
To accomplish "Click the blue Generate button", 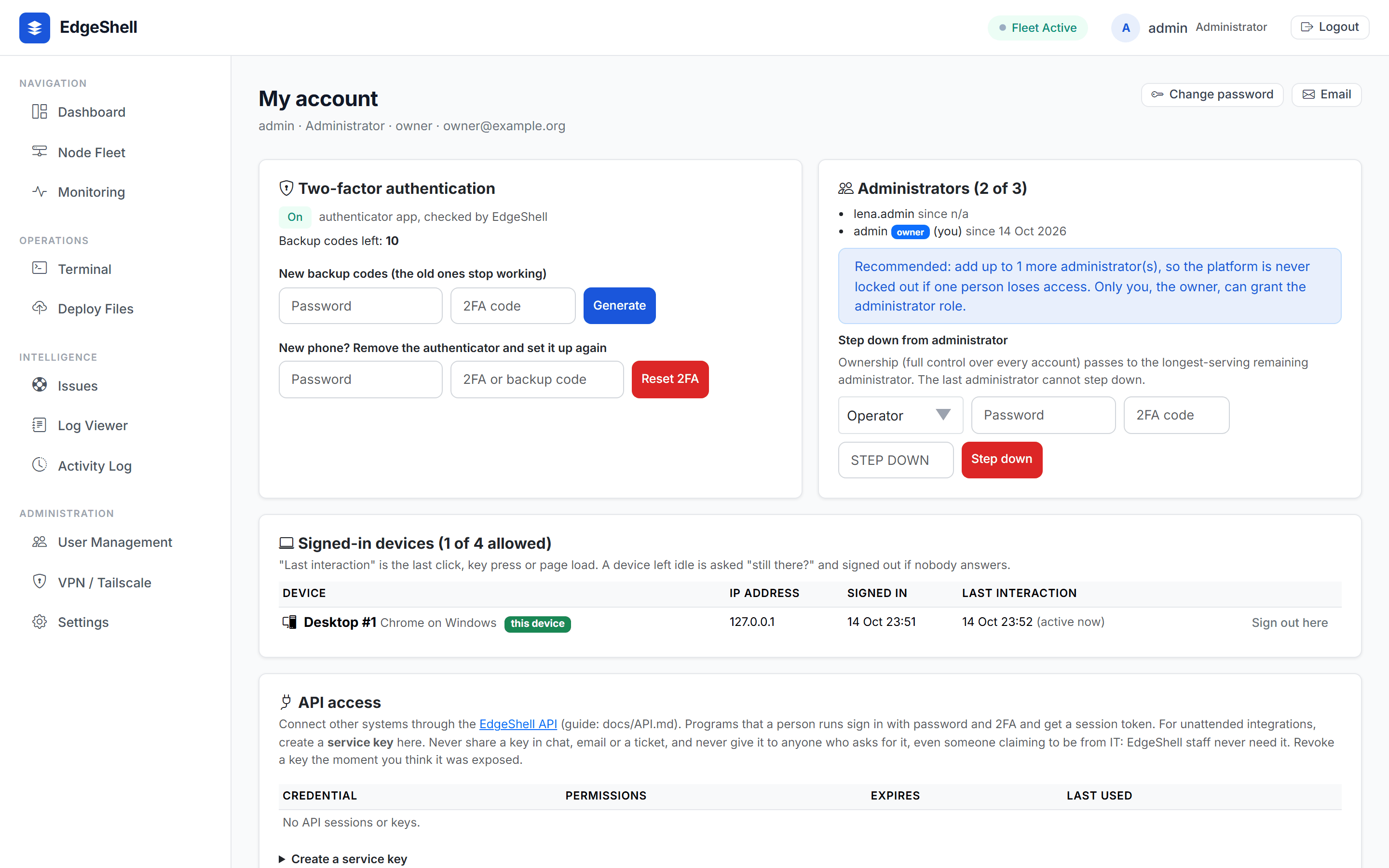I will click(x=619, y=306).
